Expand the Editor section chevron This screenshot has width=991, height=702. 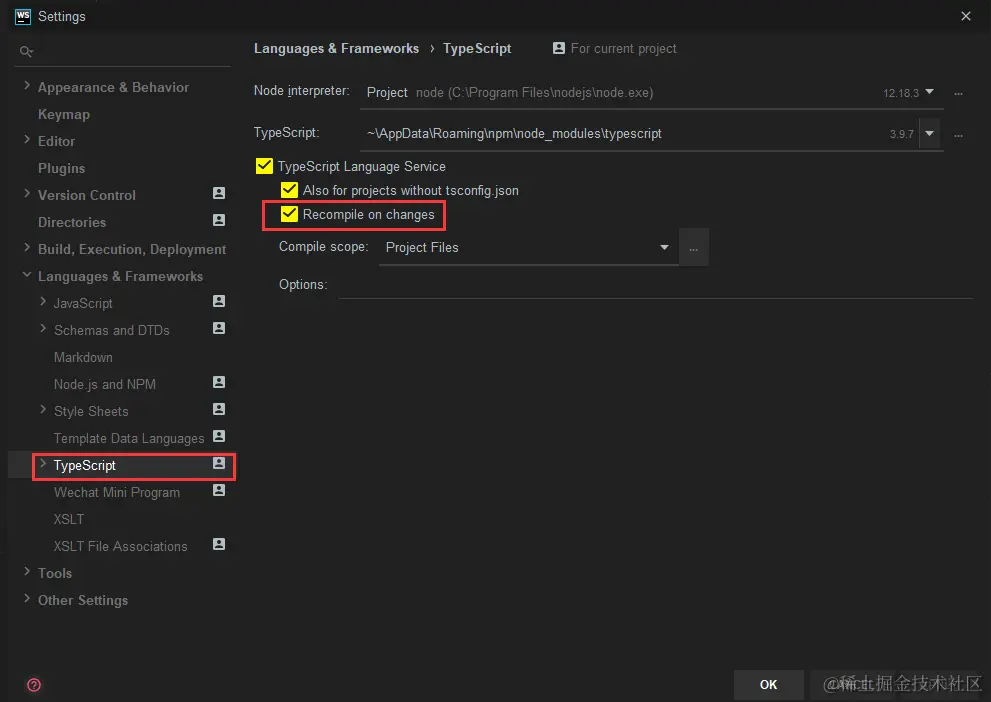(x=27, y=140)
